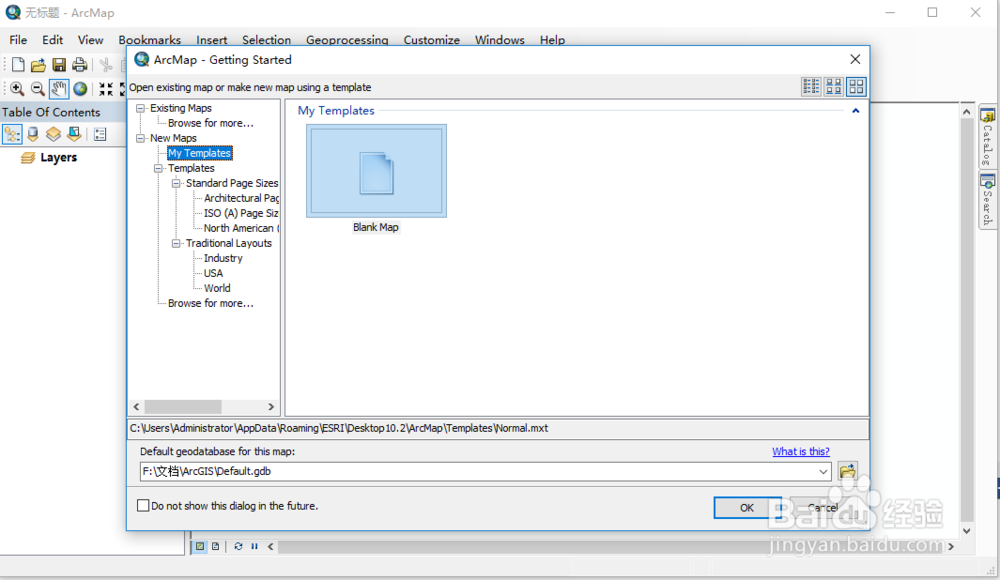Collapse the Standard Page Sizes node
The height and width of the screenshot is (580, 1000).
click(176, 183)
